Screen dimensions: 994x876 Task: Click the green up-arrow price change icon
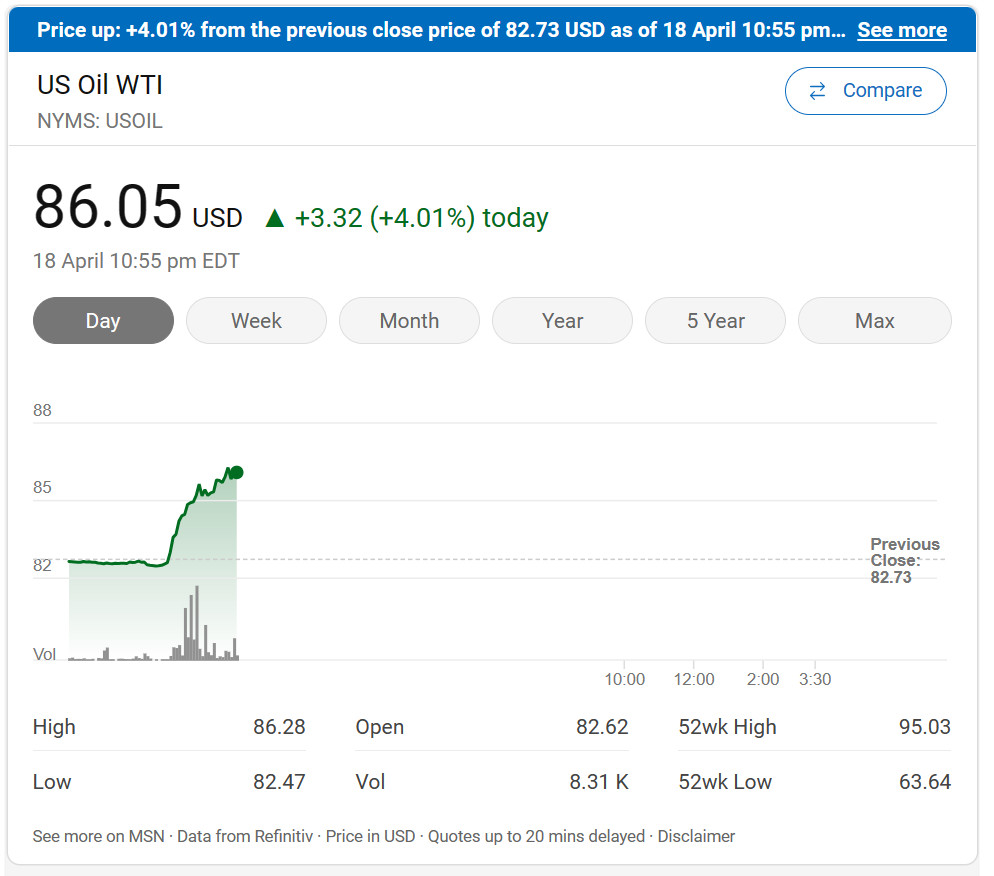(274, 218)
